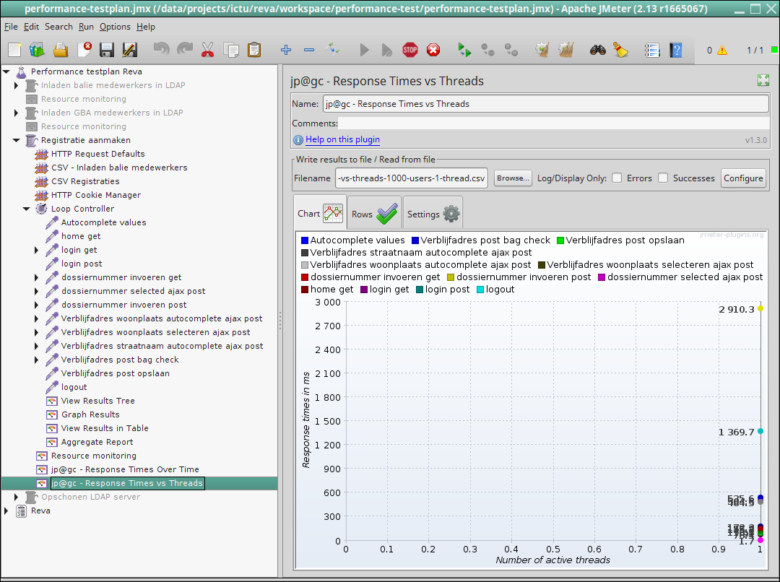780x582 pixels.
Task: Open the Options menu
Action: click(114, 26)
